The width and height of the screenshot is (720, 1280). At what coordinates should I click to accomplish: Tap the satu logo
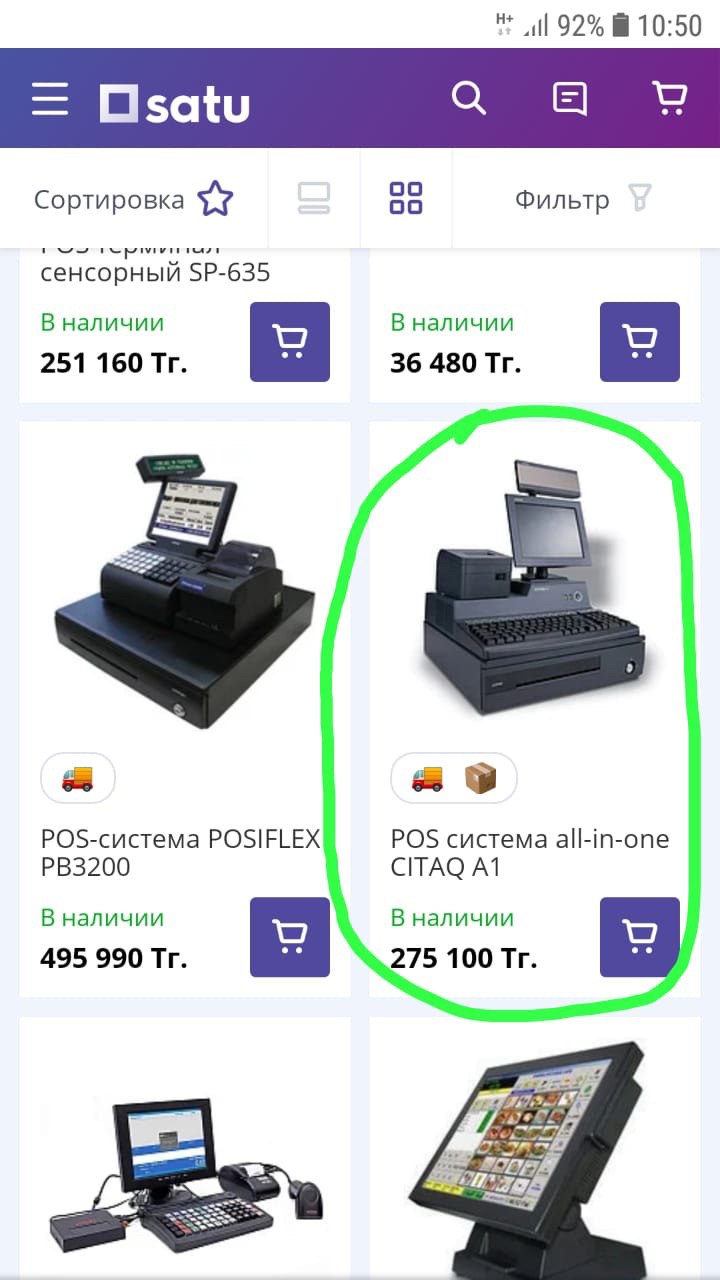coord(174,104)
